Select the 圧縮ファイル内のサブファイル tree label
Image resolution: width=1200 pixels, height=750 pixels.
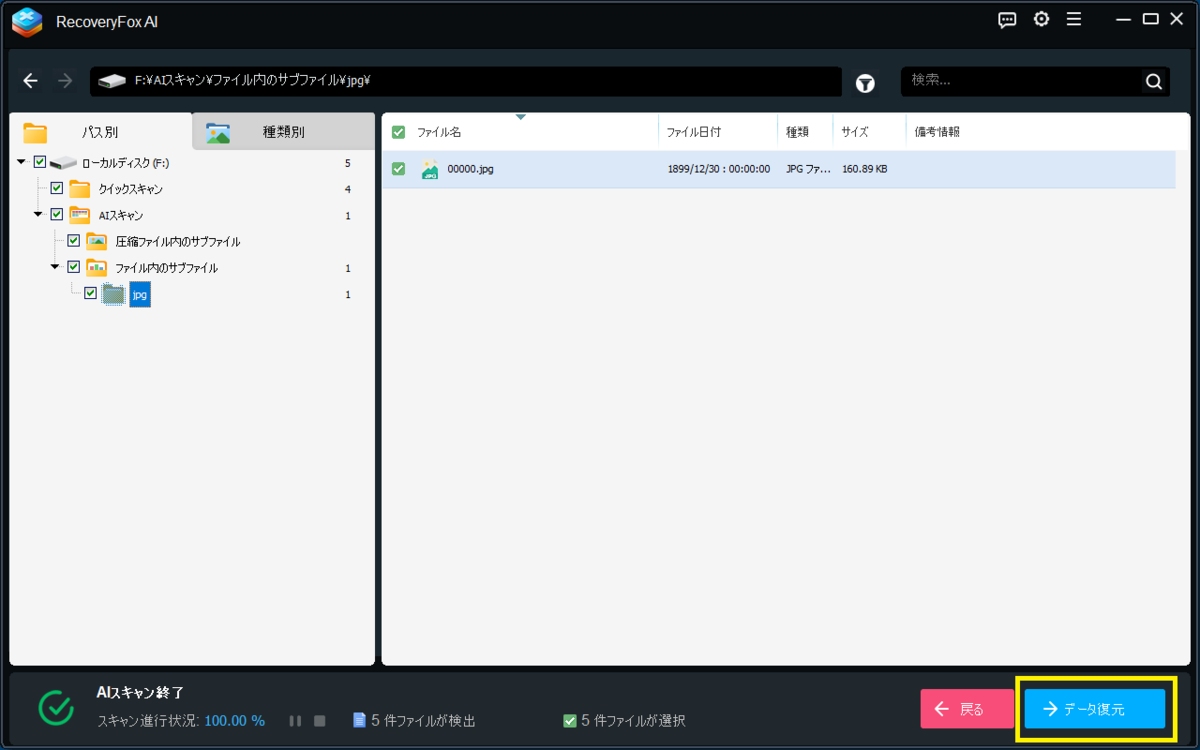coord(177,241)
